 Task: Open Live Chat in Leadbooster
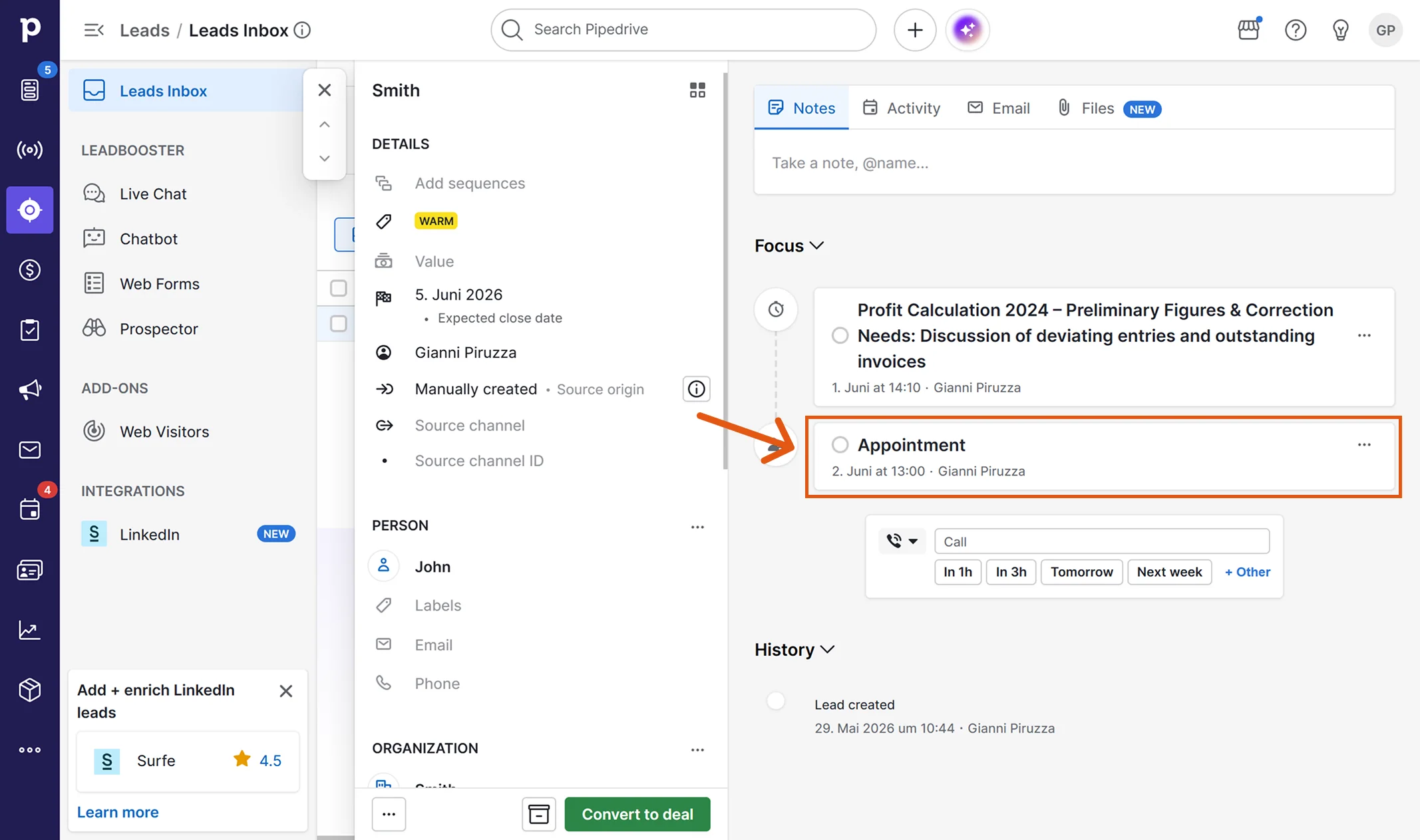pos(153,194)
